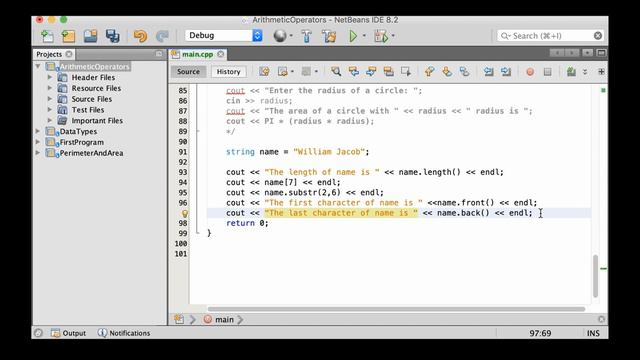Click line number 91 in gutter

pyautogui.click(x=182, y=152)
